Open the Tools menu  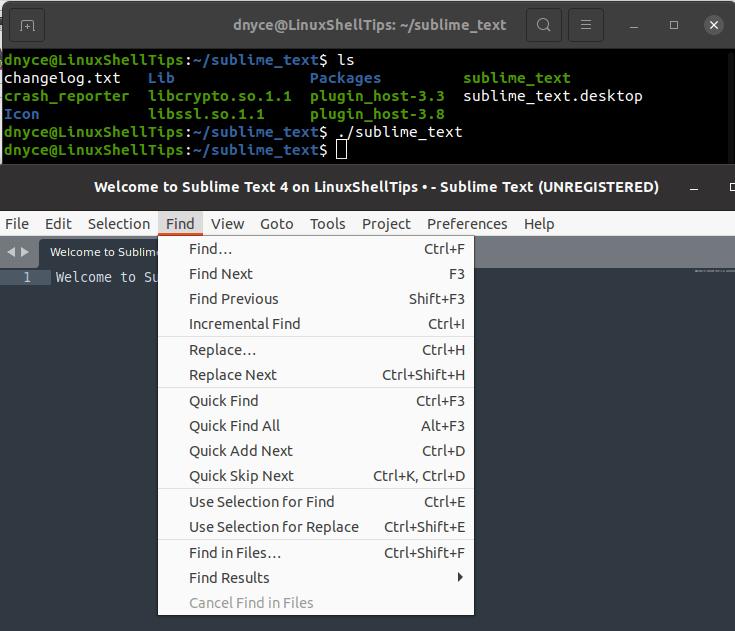[327, 224]
